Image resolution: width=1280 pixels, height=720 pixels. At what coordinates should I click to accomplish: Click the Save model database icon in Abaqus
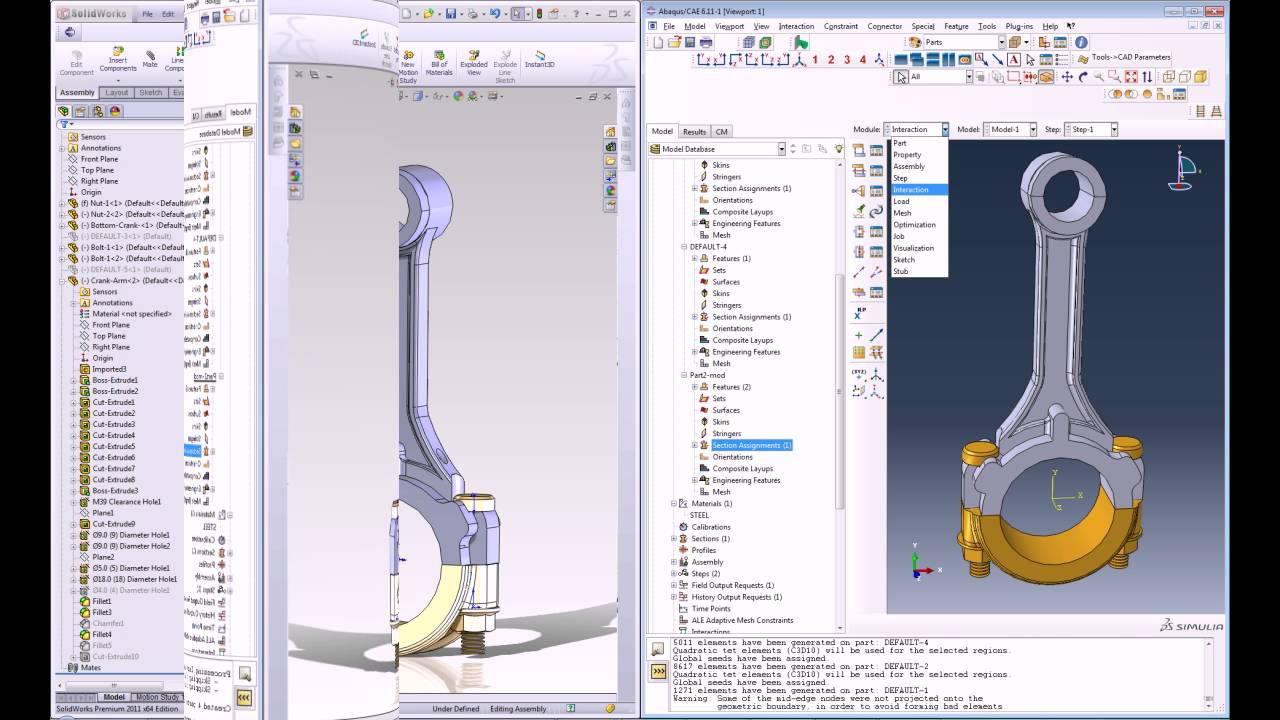click(x=690, y=43)
